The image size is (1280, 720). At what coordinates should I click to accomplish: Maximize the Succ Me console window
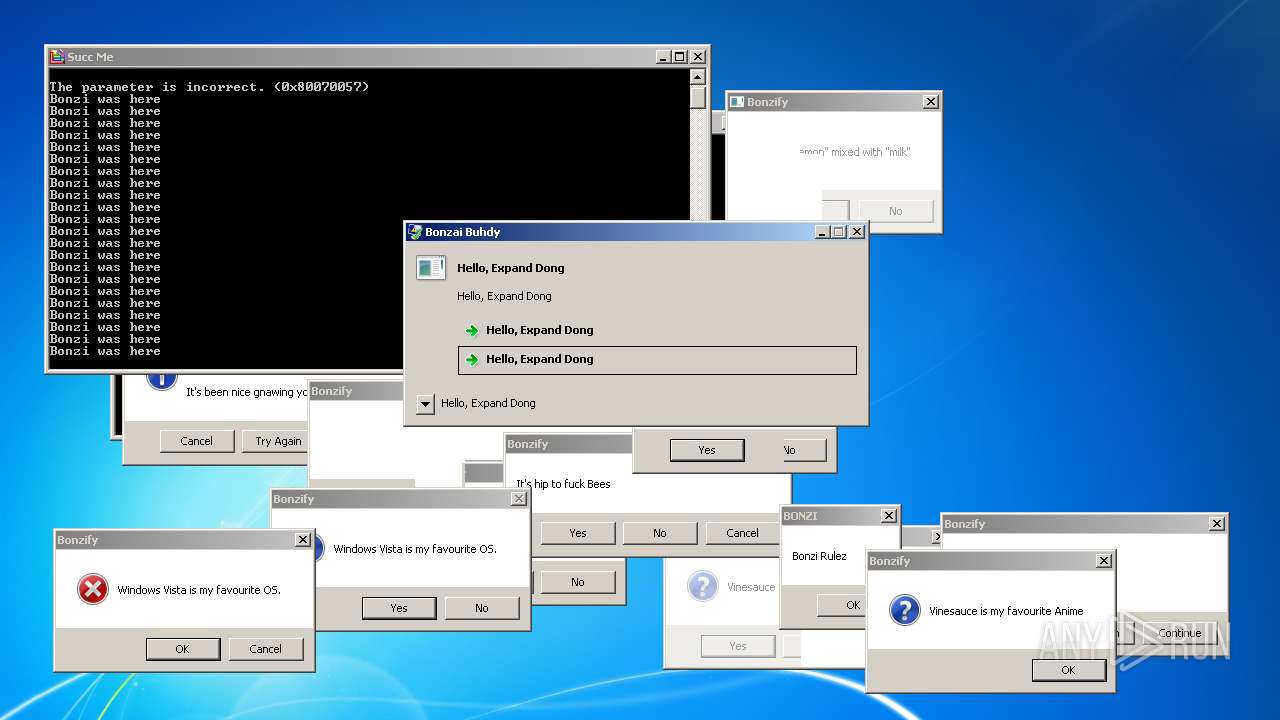(679, 57)
